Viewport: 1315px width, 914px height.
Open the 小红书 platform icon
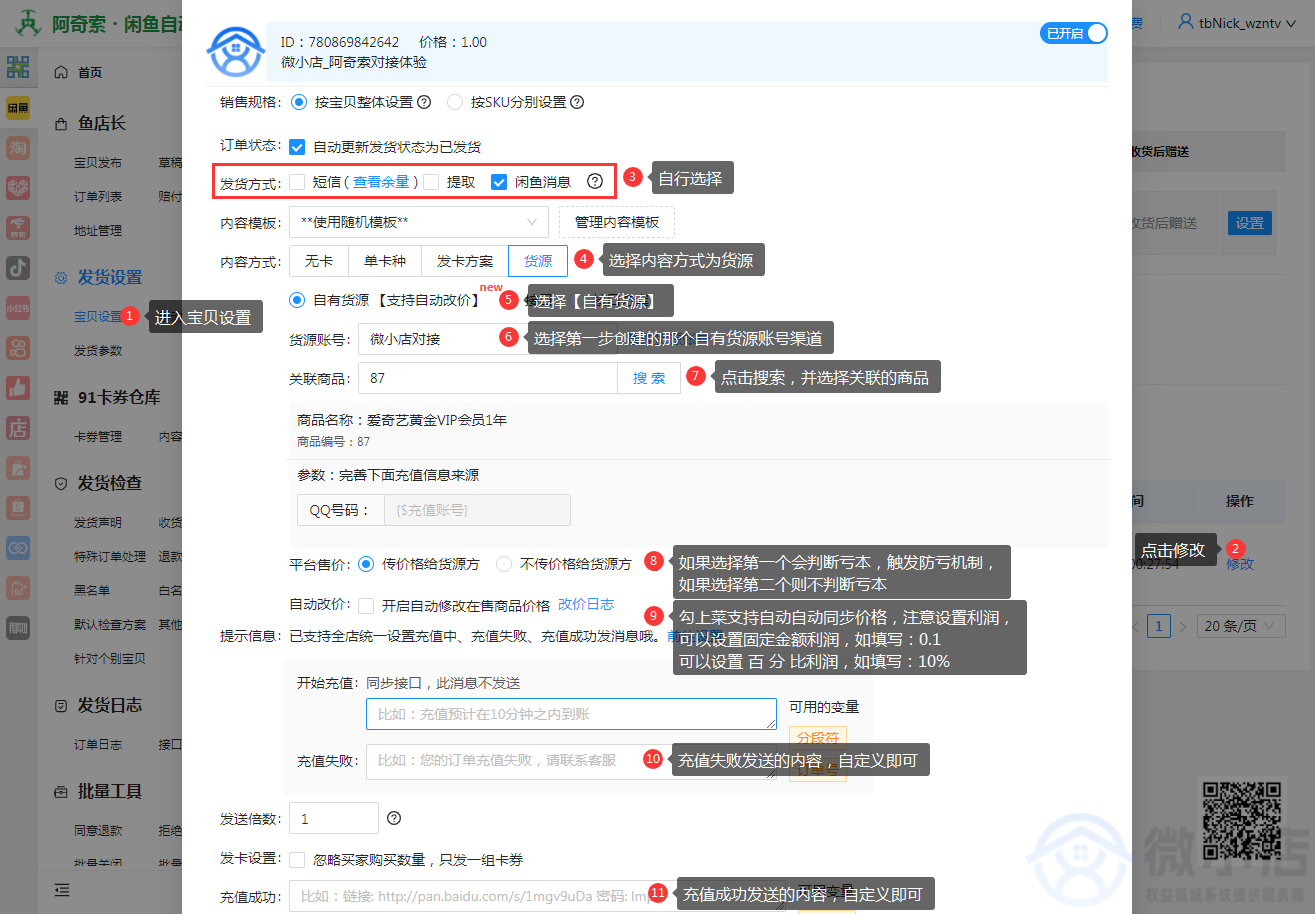point(17,308)
